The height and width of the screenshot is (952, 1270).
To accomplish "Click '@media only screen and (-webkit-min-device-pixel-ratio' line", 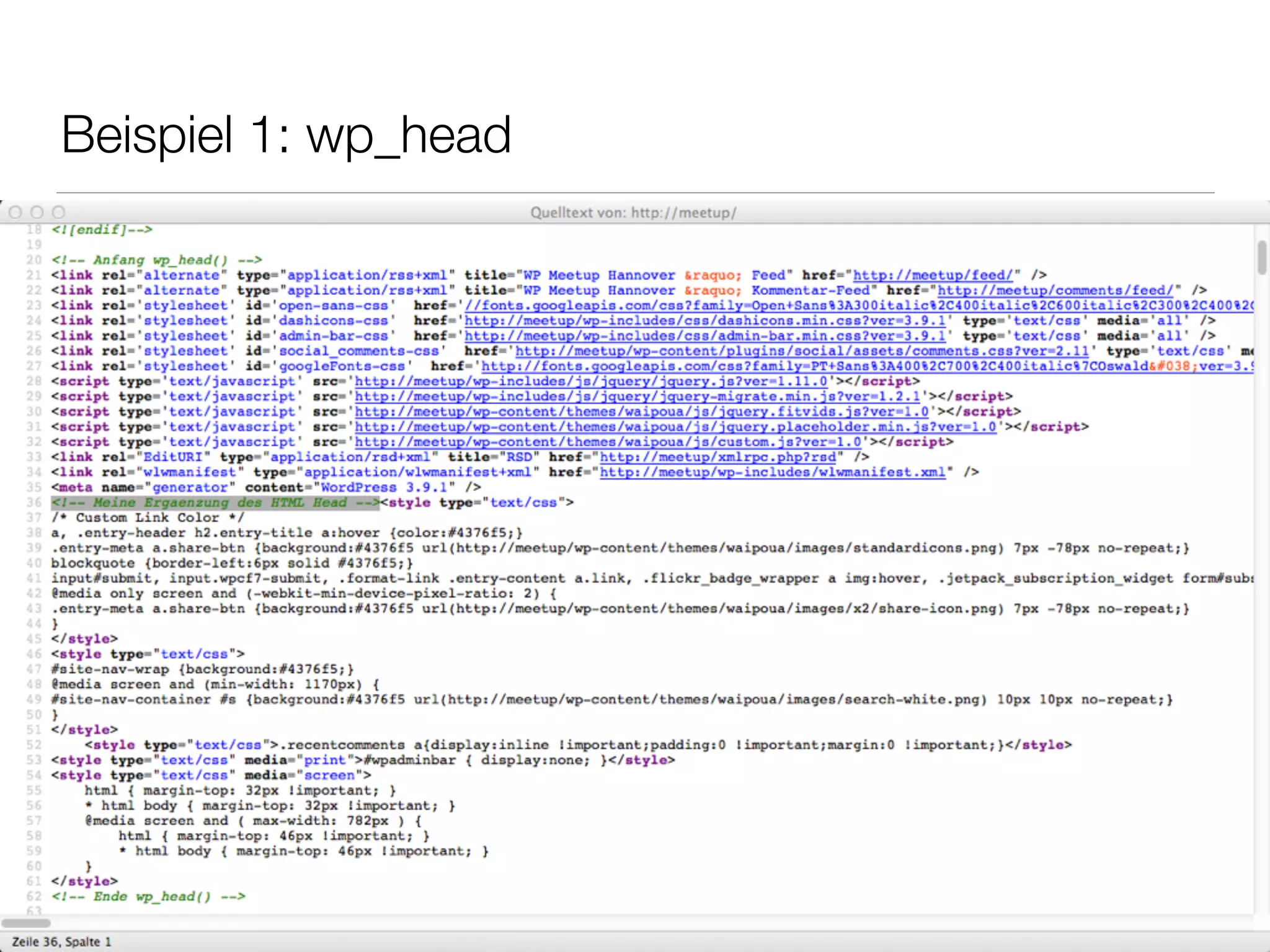I will (x=304, y=593).
